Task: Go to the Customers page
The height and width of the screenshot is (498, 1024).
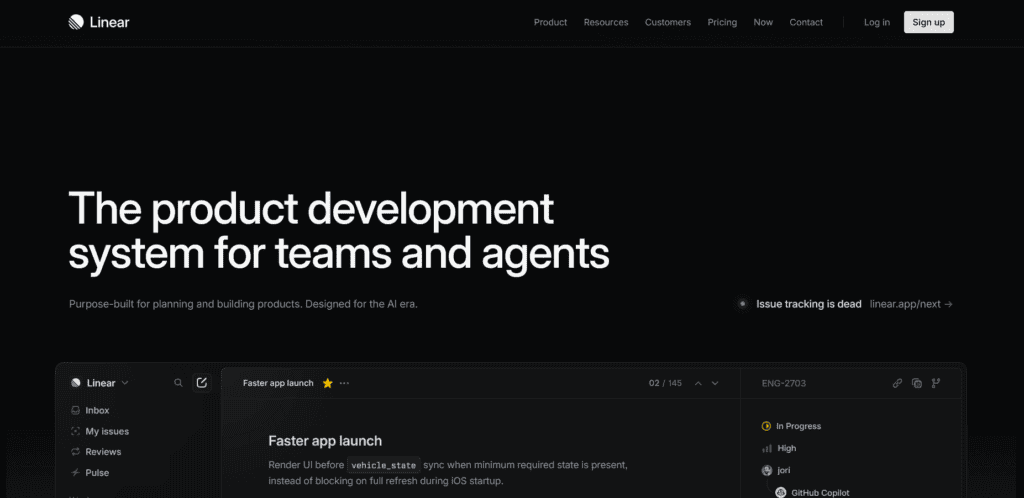Action: [667, 22]
